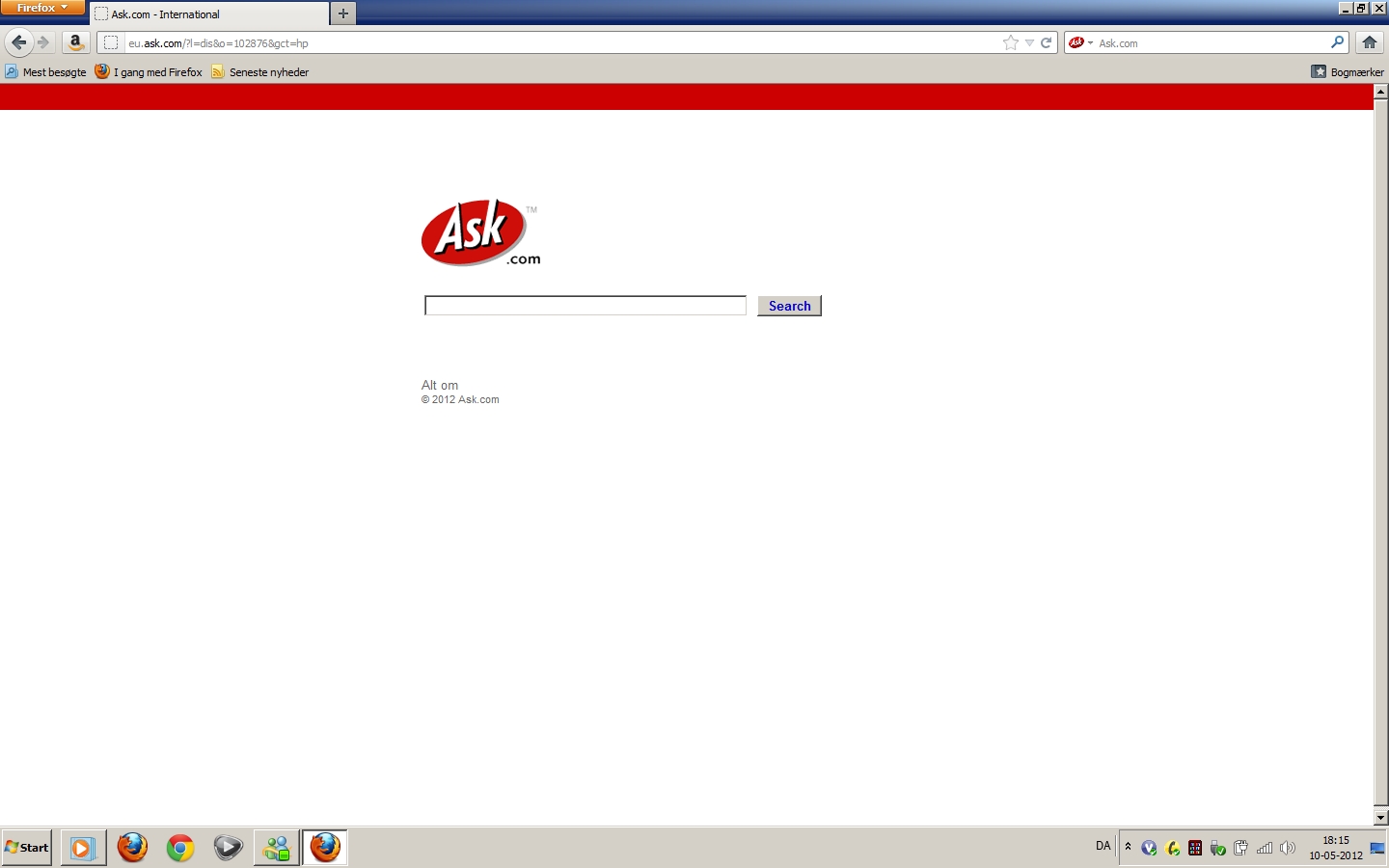This screenshot has height=868, width=1389.
Task: Show hidden tray icons with the chevron
Action: coord(1128,847)
